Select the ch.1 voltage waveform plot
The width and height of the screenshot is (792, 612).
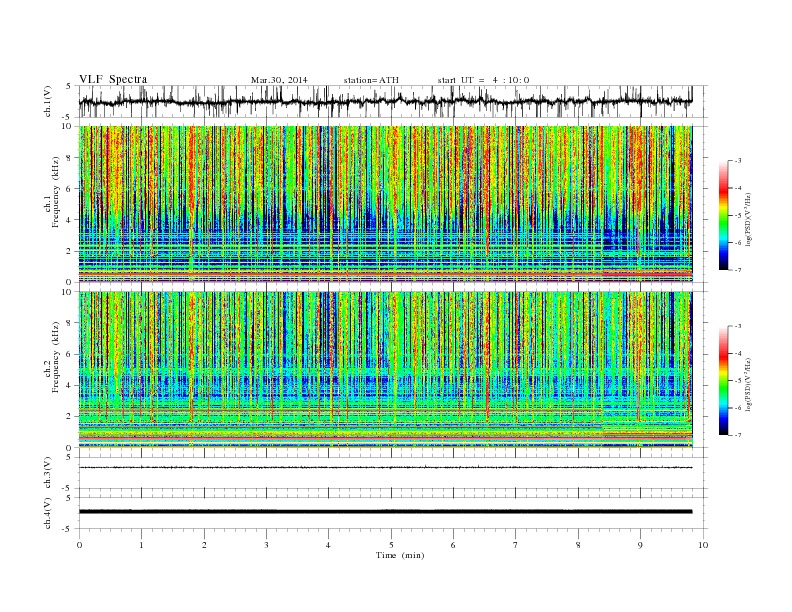pyautogui.click(x=393, y=101)
